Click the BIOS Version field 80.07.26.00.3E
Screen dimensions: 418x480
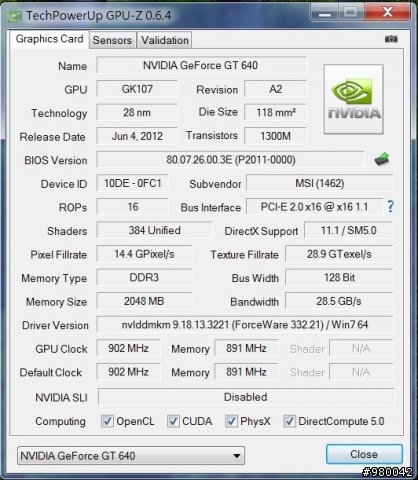point(231,160)
